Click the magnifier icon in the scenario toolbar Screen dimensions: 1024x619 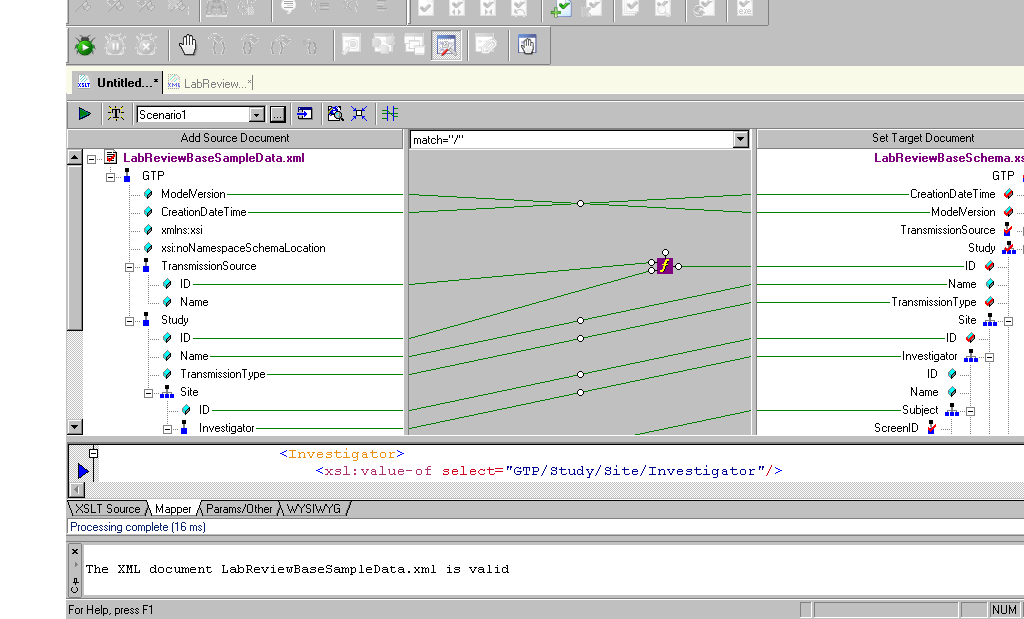pyautogui.click(x=335, y=114)
